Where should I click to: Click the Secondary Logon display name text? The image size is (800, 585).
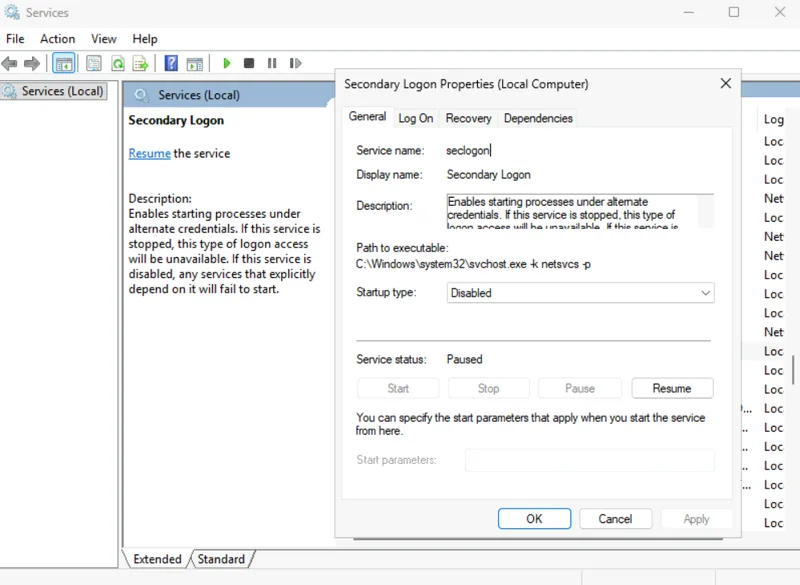[488, 175]
